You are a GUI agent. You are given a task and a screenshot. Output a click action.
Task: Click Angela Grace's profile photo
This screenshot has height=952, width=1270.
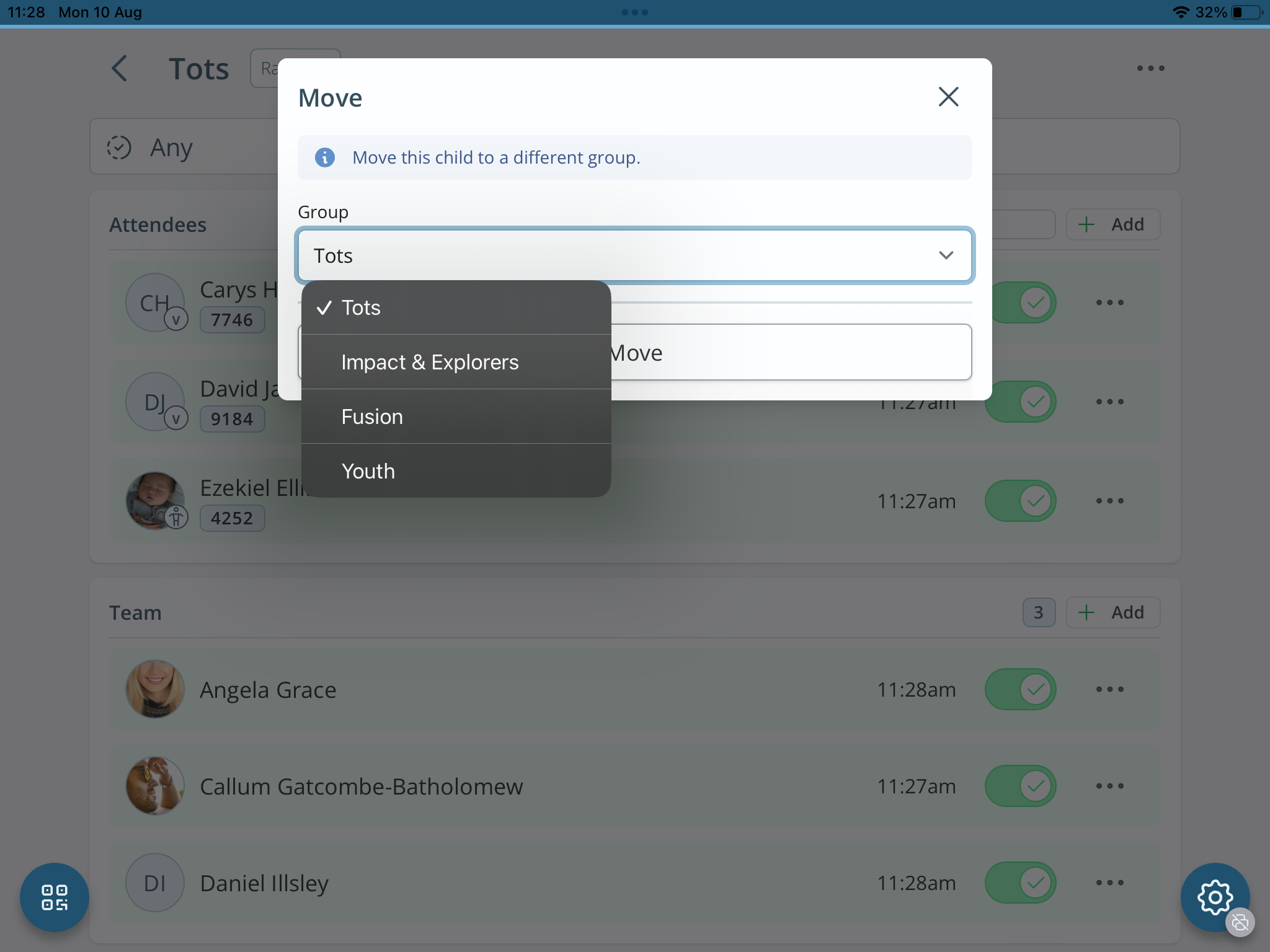(154, 689)
